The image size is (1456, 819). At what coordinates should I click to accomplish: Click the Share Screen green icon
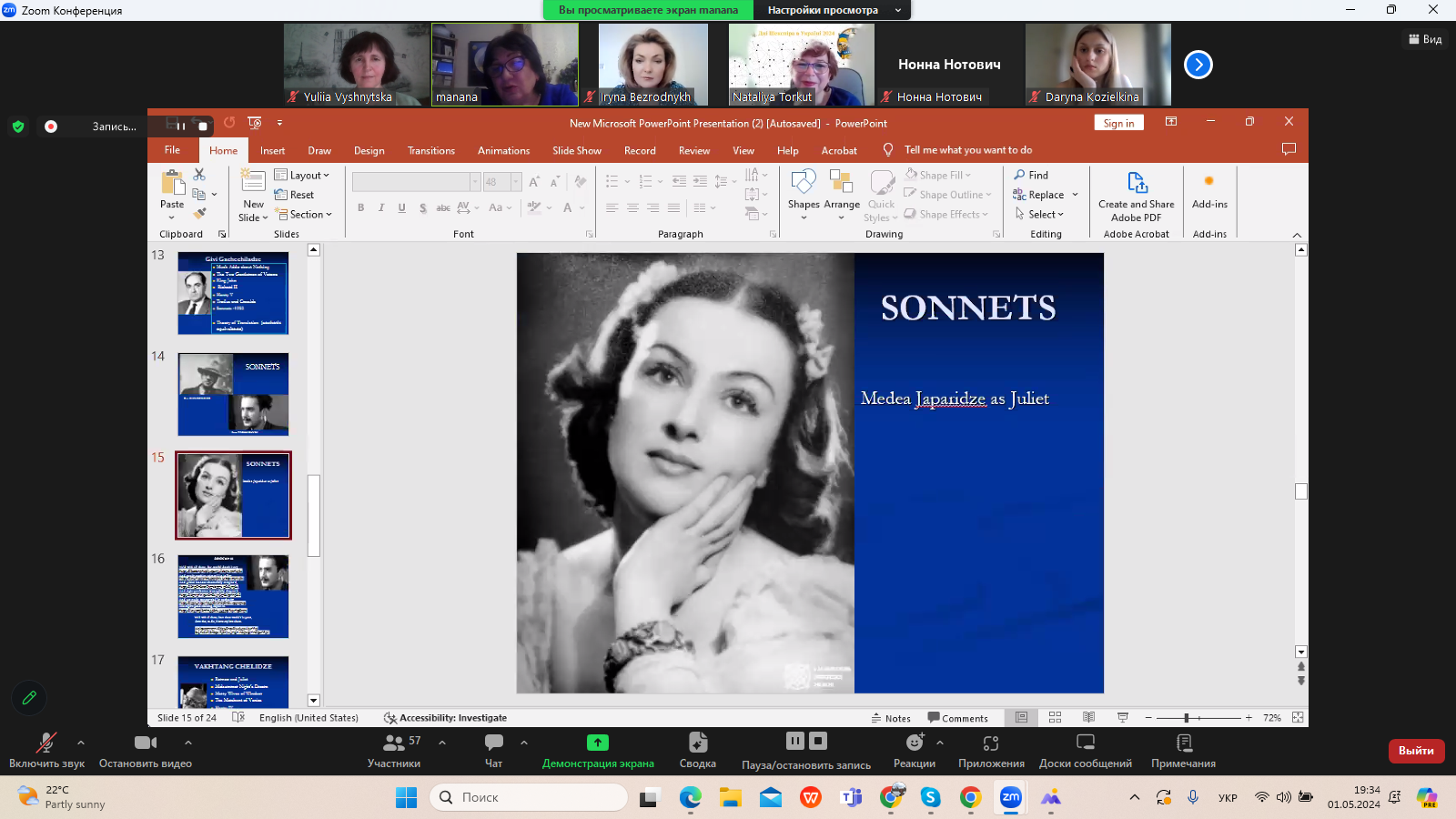[x=598, y=743]
